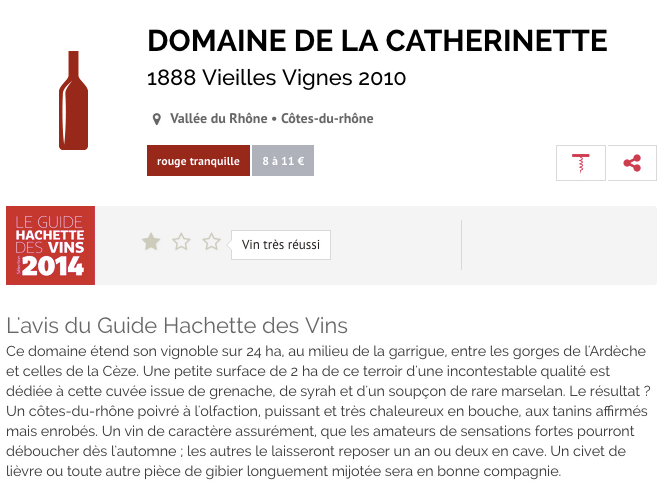Click the 1888 Vieilles Vignes 2010 subtitle

coord(277,78)
